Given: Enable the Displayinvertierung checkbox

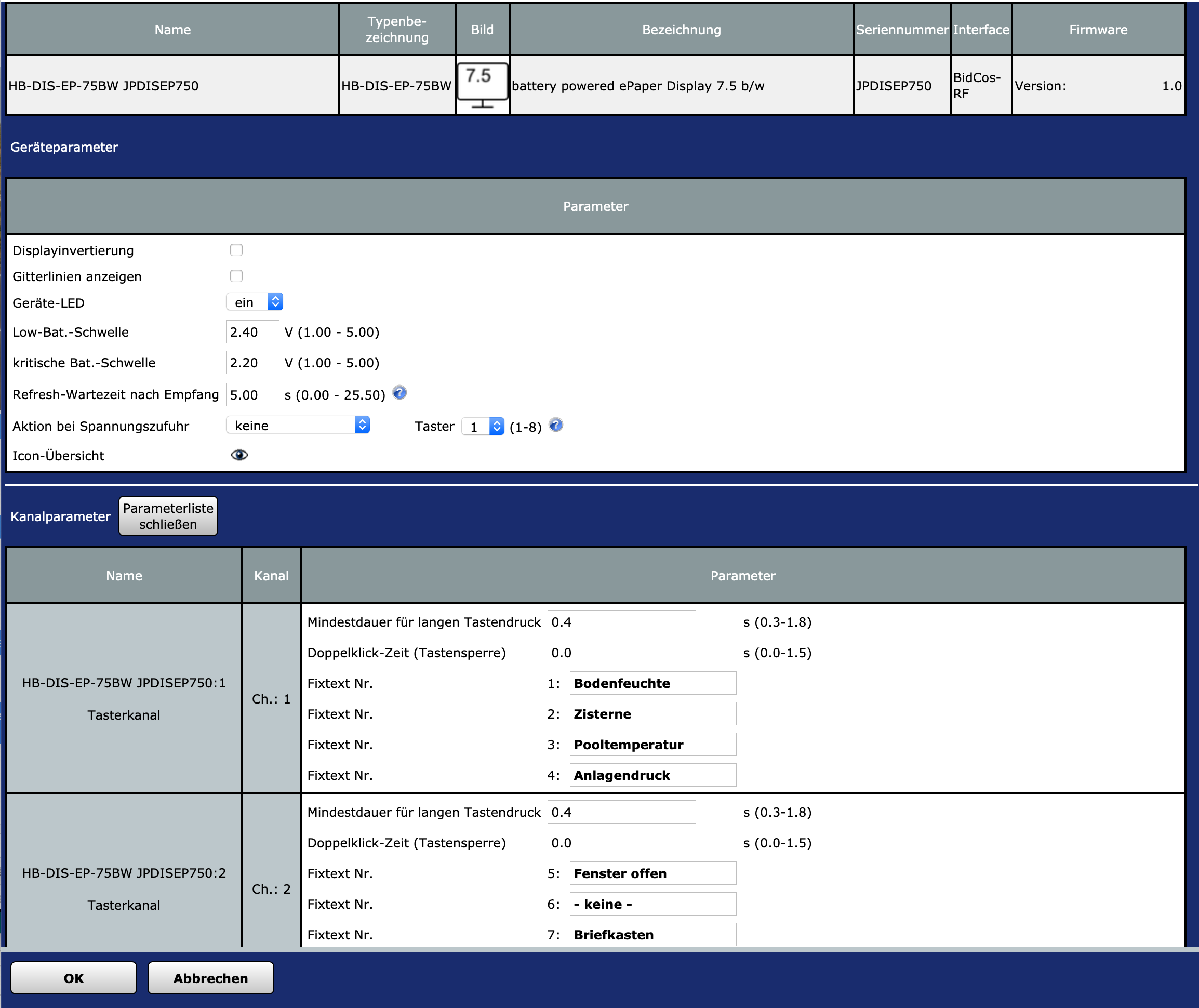Looking at the screenshot, I should coord(236,250).
